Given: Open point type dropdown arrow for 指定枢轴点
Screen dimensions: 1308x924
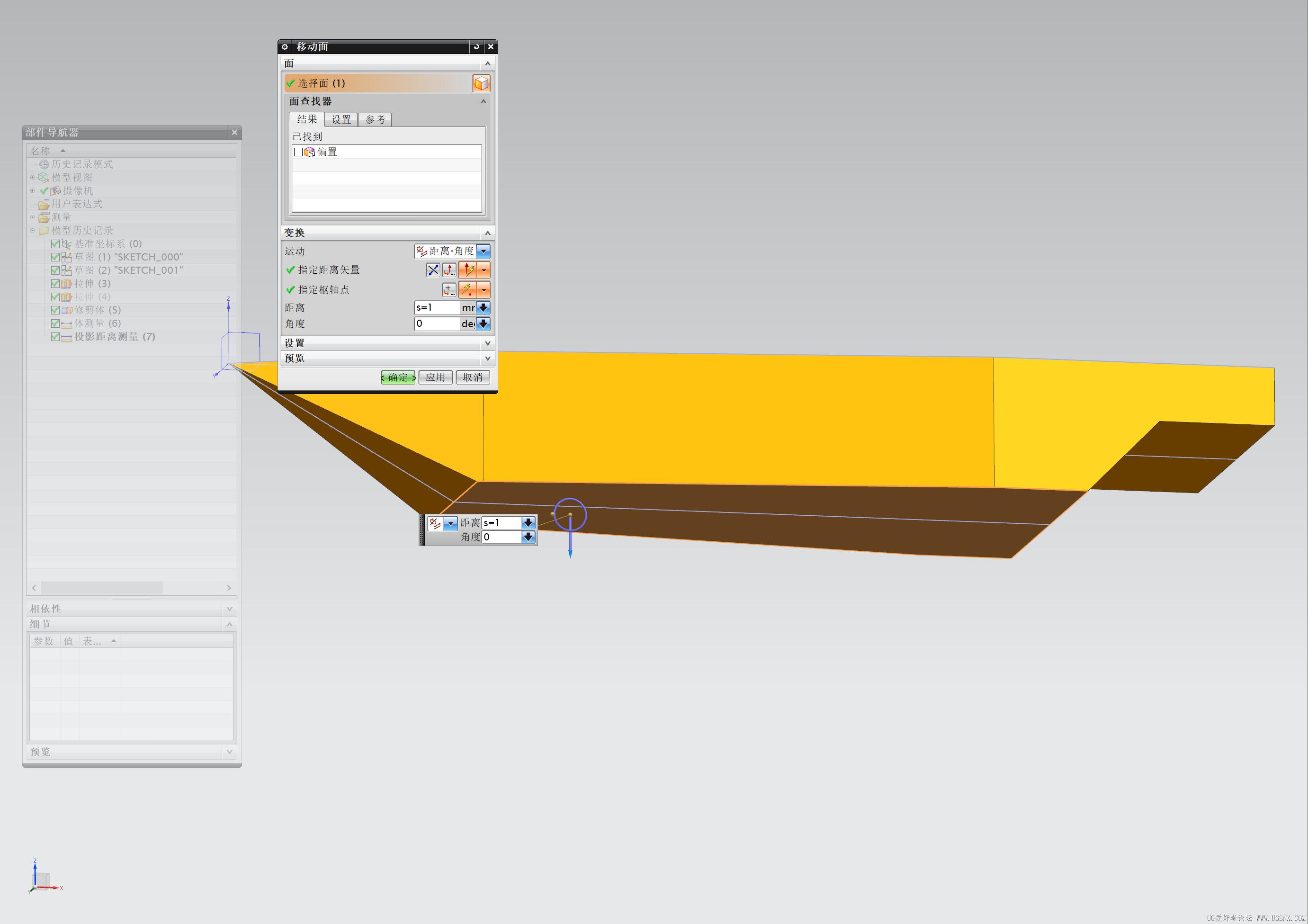Looking at the screenshot, I should pyautogui.click(x=484, y=290).
